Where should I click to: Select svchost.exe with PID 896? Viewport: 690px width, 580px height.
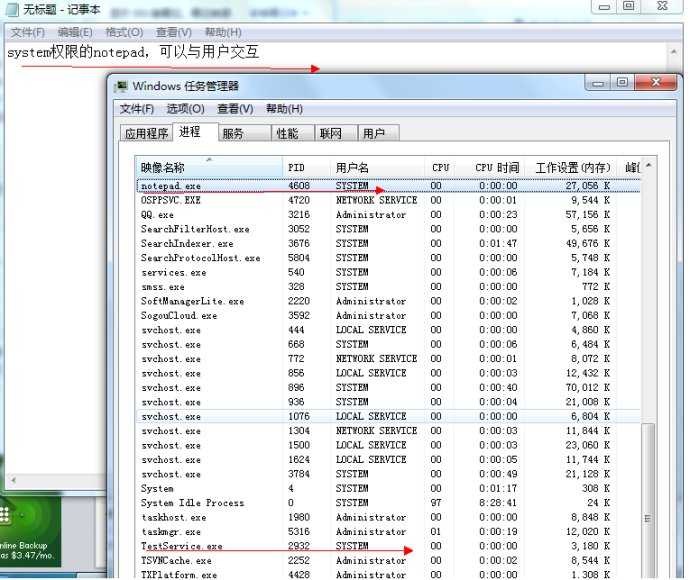tap(388, 388)
